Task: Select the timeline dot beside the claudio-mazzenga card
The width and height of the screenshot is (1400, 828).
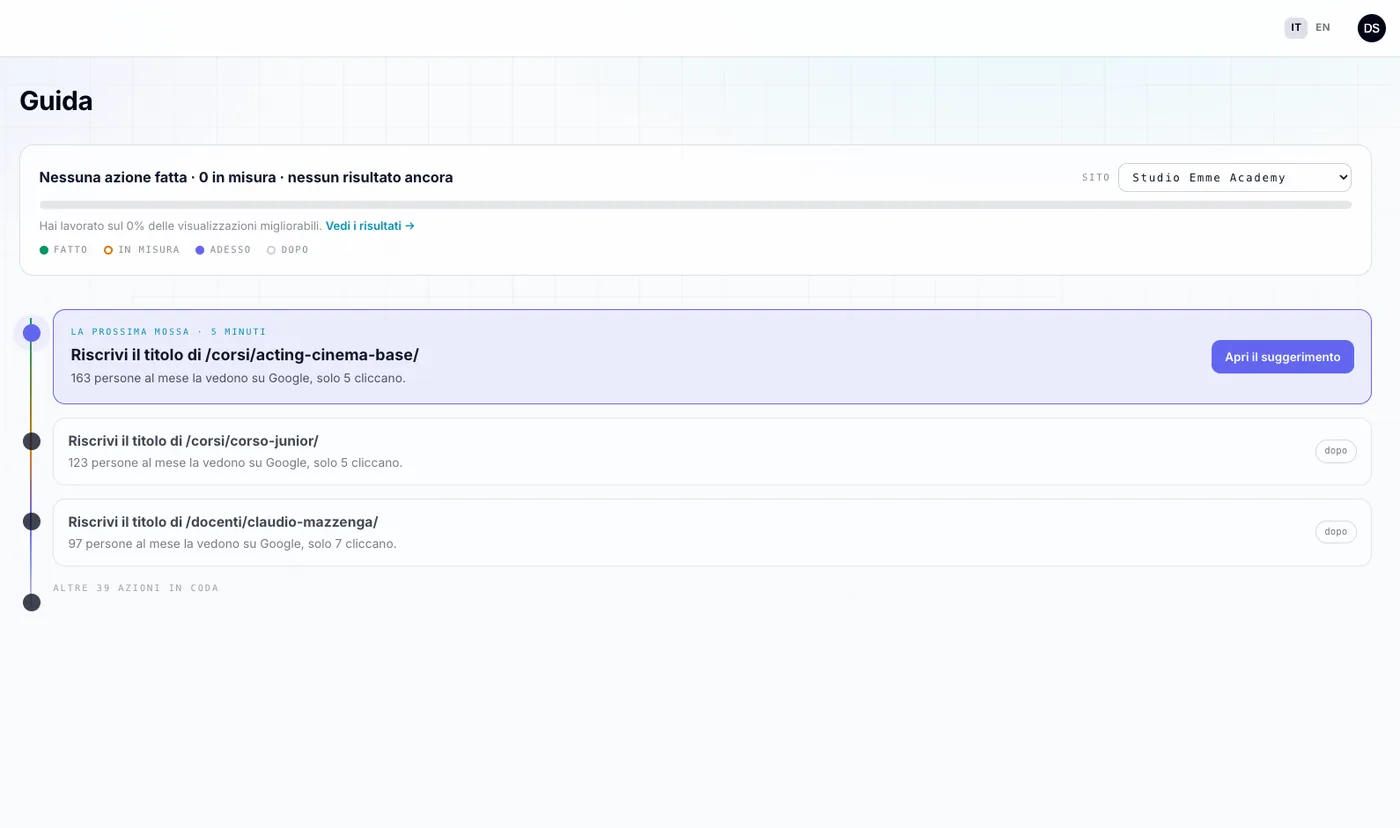Action: [x=32, y=521]
